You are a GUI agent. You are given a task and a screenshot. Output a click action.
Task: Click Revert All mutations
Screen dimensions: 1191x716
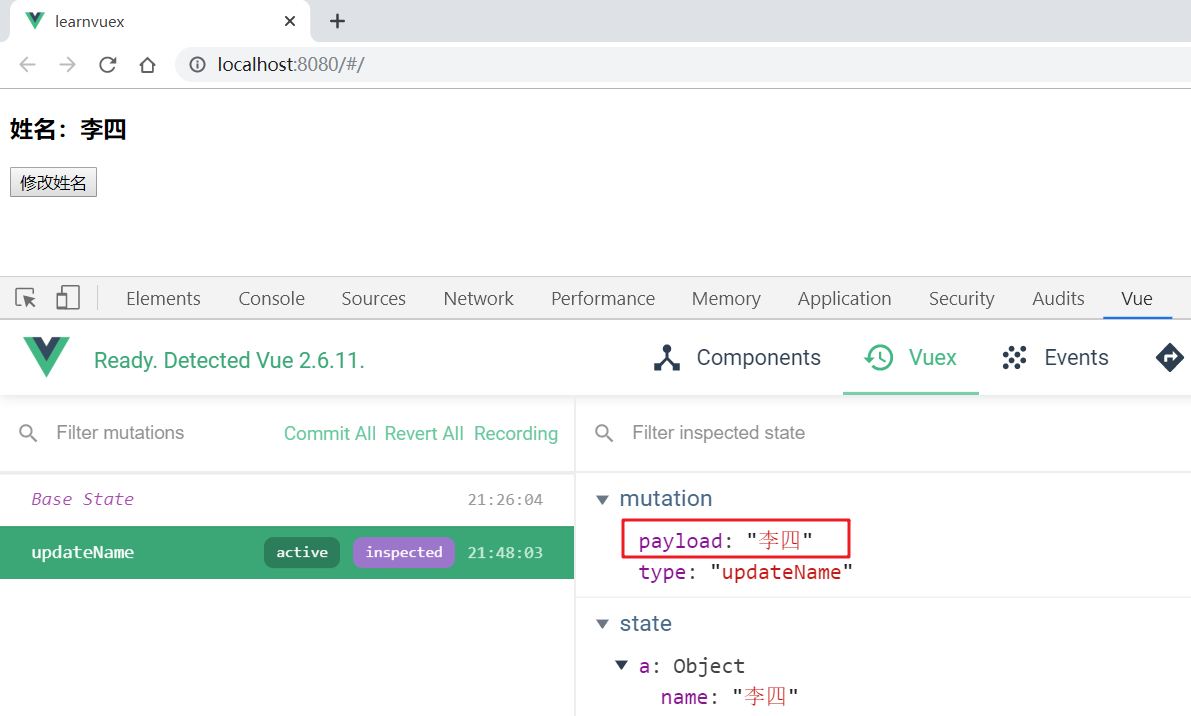click(x=424, y=433)
